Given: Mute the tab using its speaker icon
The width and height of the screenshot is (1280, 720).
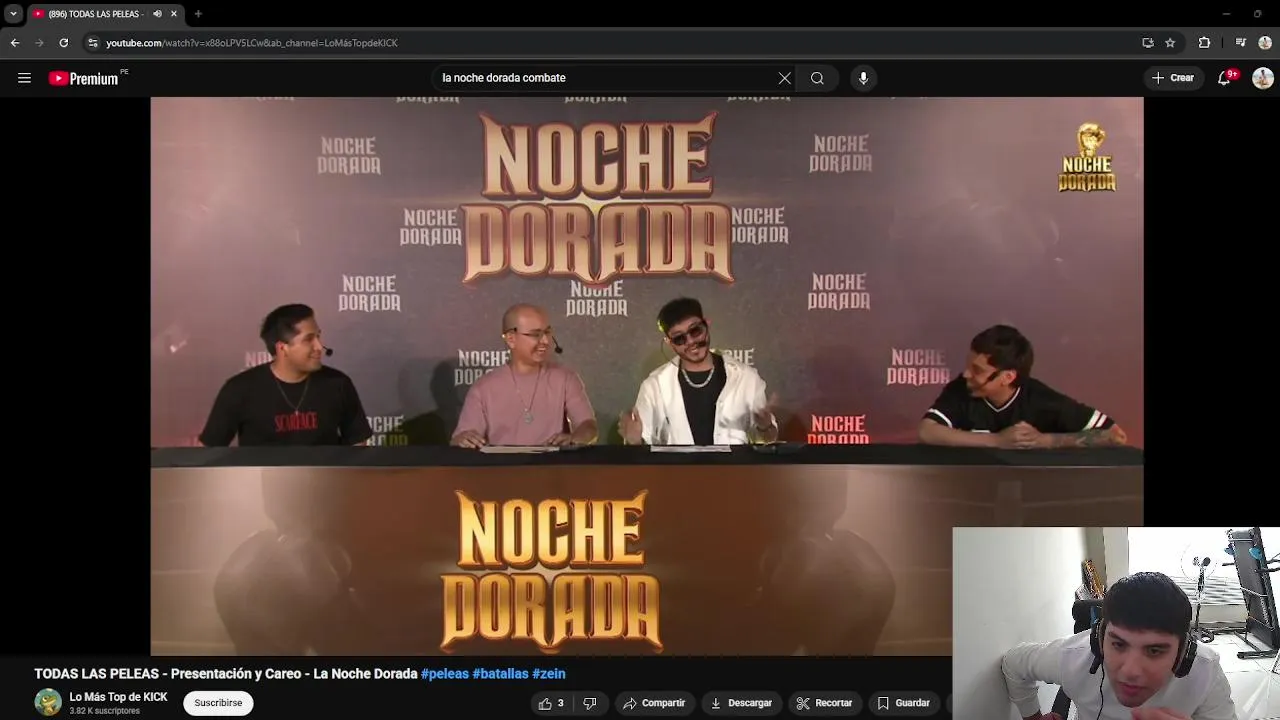Looking at the screenshot, I should [157, 14].
